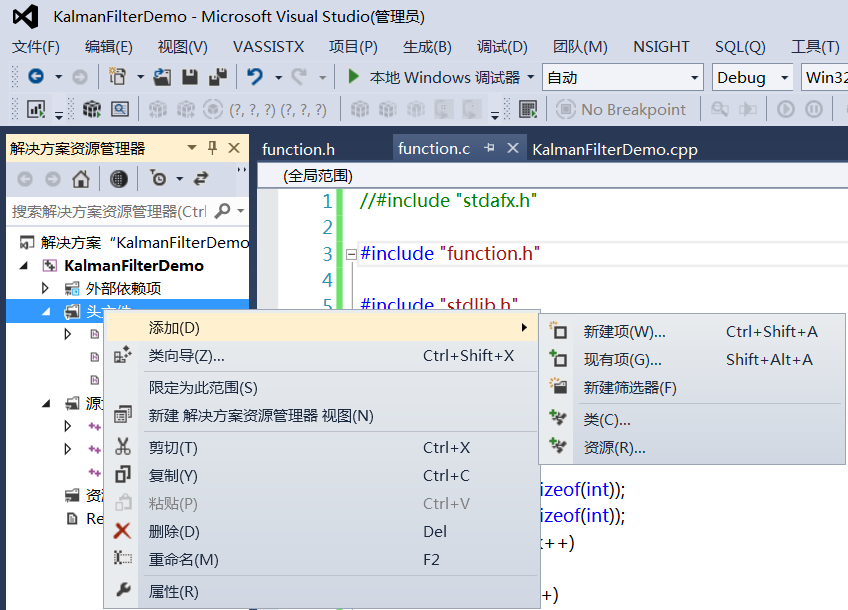Choose 新建筛选器(F) from the submenu
The width and height of the screenshot is (848, 610).
[692, 387]
